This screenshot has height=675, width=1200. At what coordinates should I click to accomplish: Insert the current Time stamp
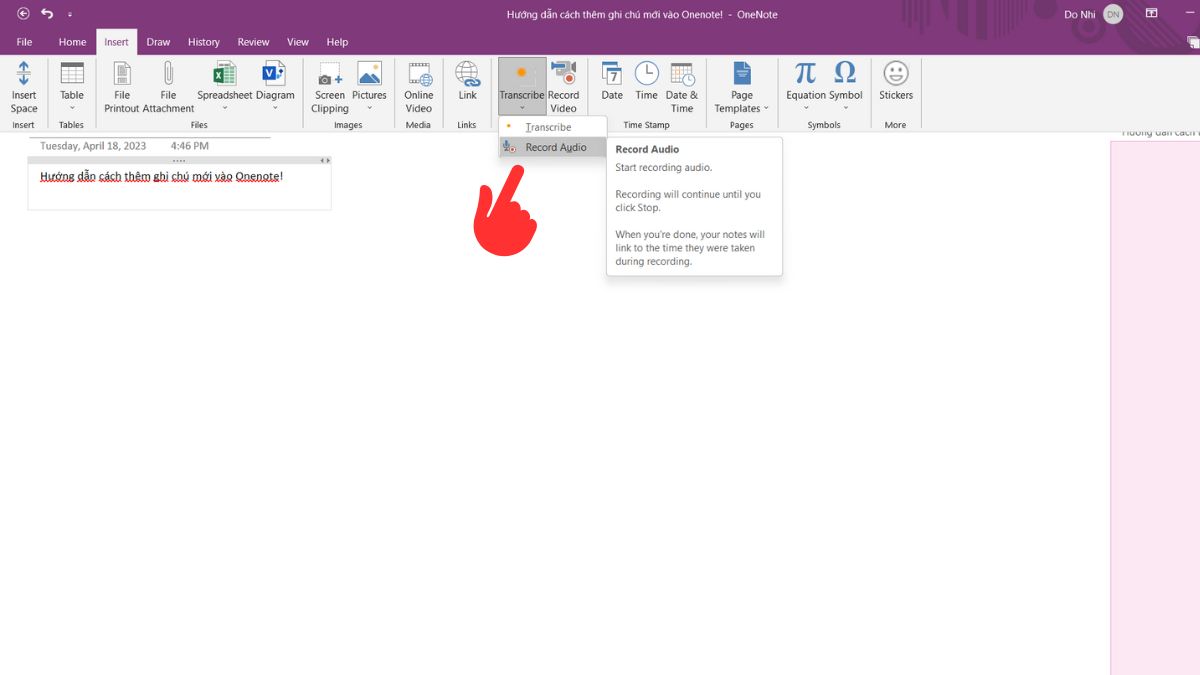tap(647, 73)
